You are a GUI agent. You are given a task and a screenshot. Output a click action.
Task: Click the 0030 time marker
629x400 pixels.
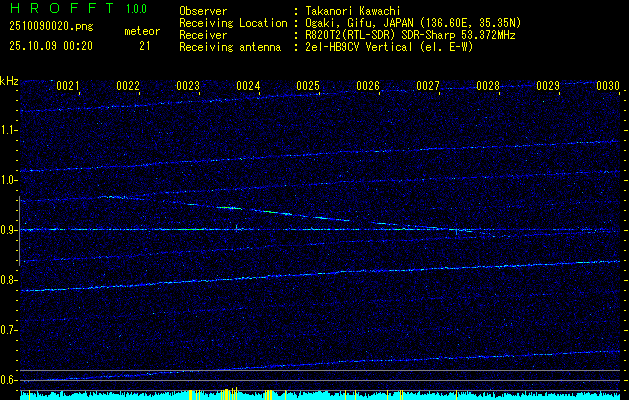point(608,87)
